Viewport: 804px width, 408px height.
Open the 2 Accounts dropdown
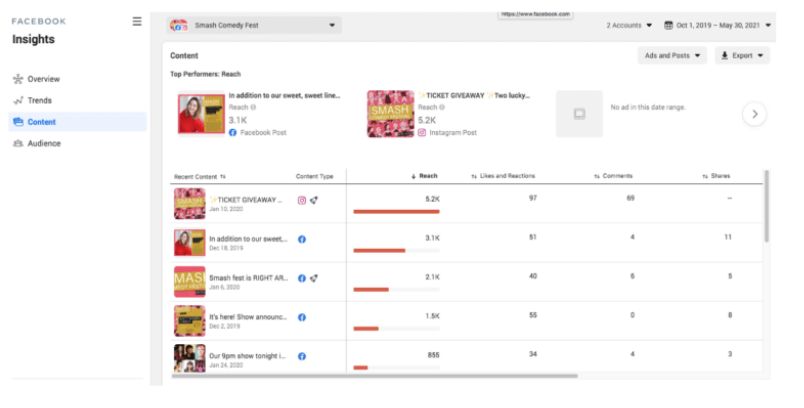pyautogui.click(x=629, y=25)
